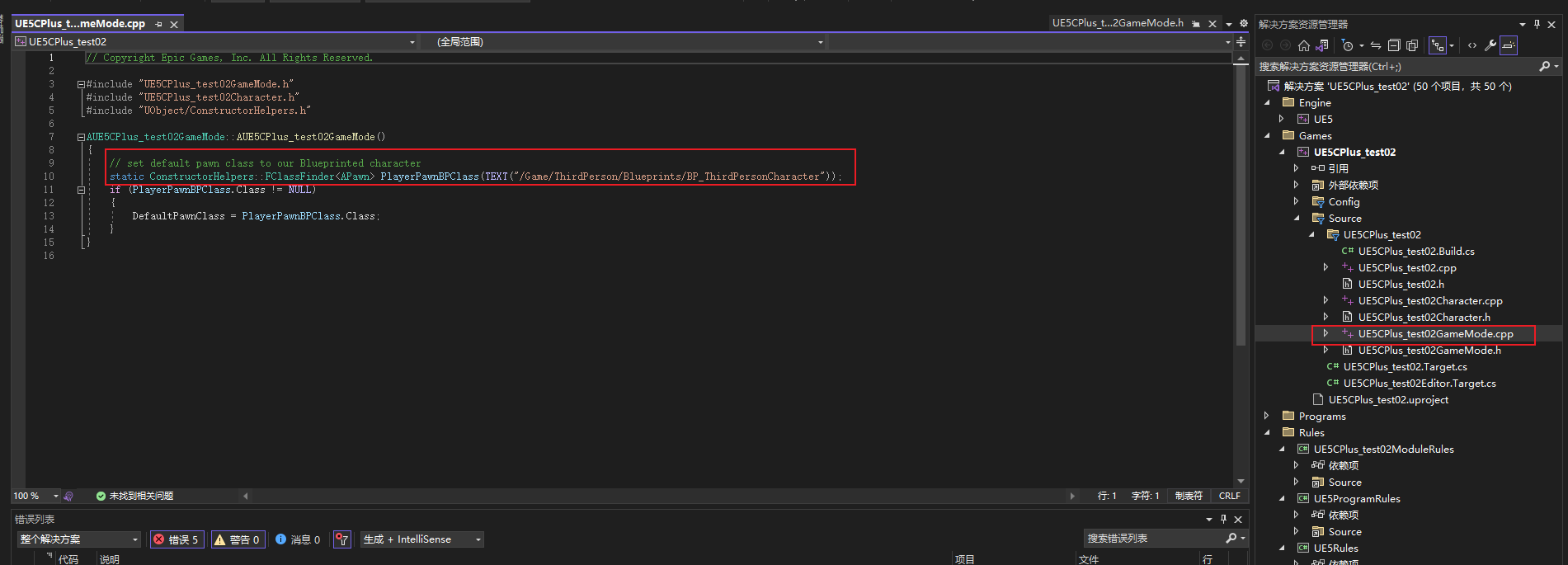
Task: Open tab well settings gear
Action: [x=1244, y=24]
